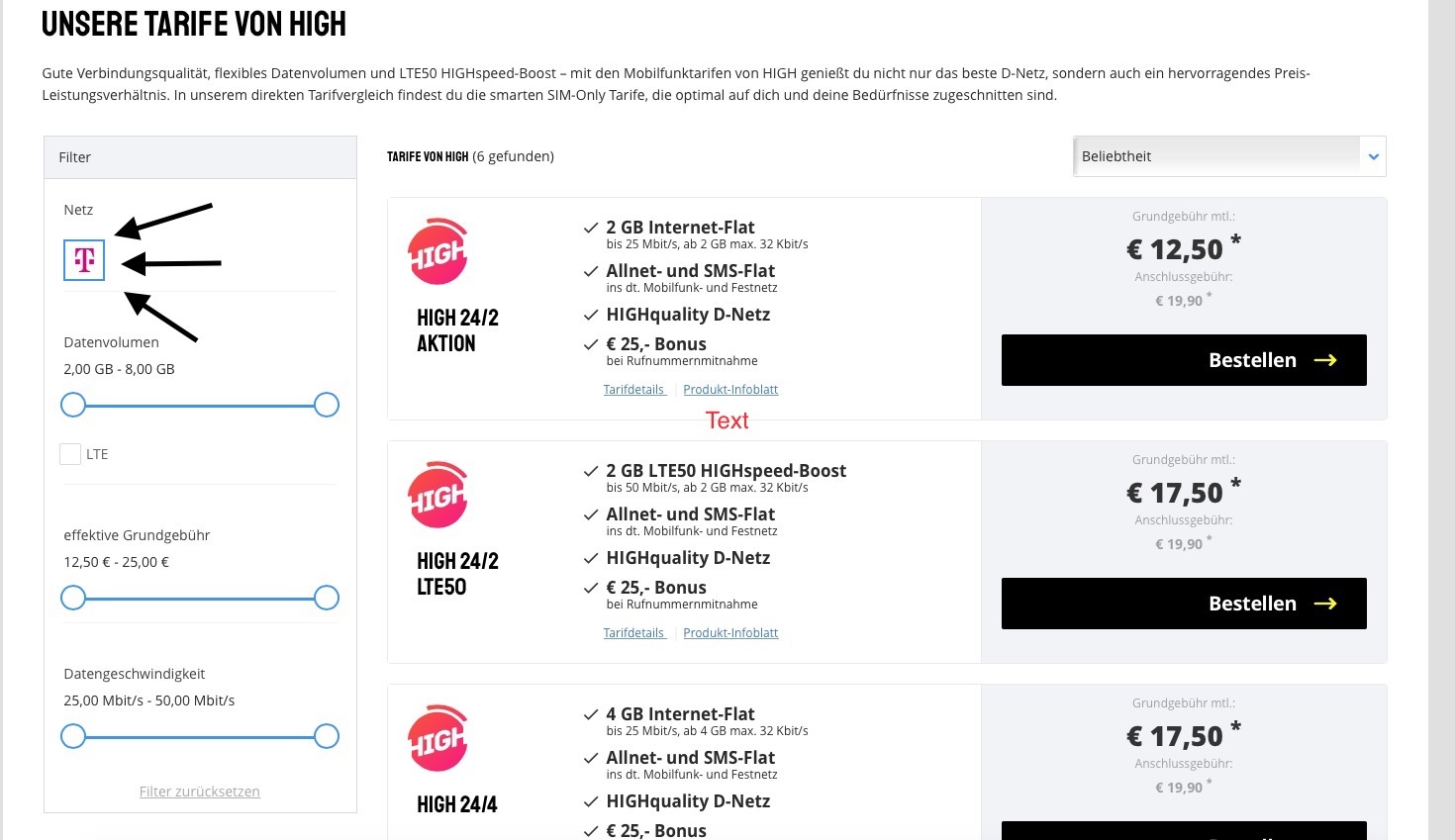The width and height of the screenshot is (1455, 840).
Task: Click the arrow on the first Bestellen button
Action: coord(1325,360)
